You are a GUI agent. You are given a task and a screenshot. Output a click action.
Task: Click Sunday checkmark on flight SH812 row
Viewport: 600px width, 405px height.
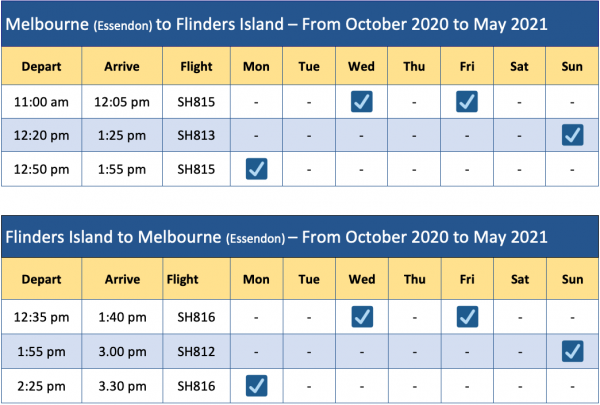click(x=573, y=350)
